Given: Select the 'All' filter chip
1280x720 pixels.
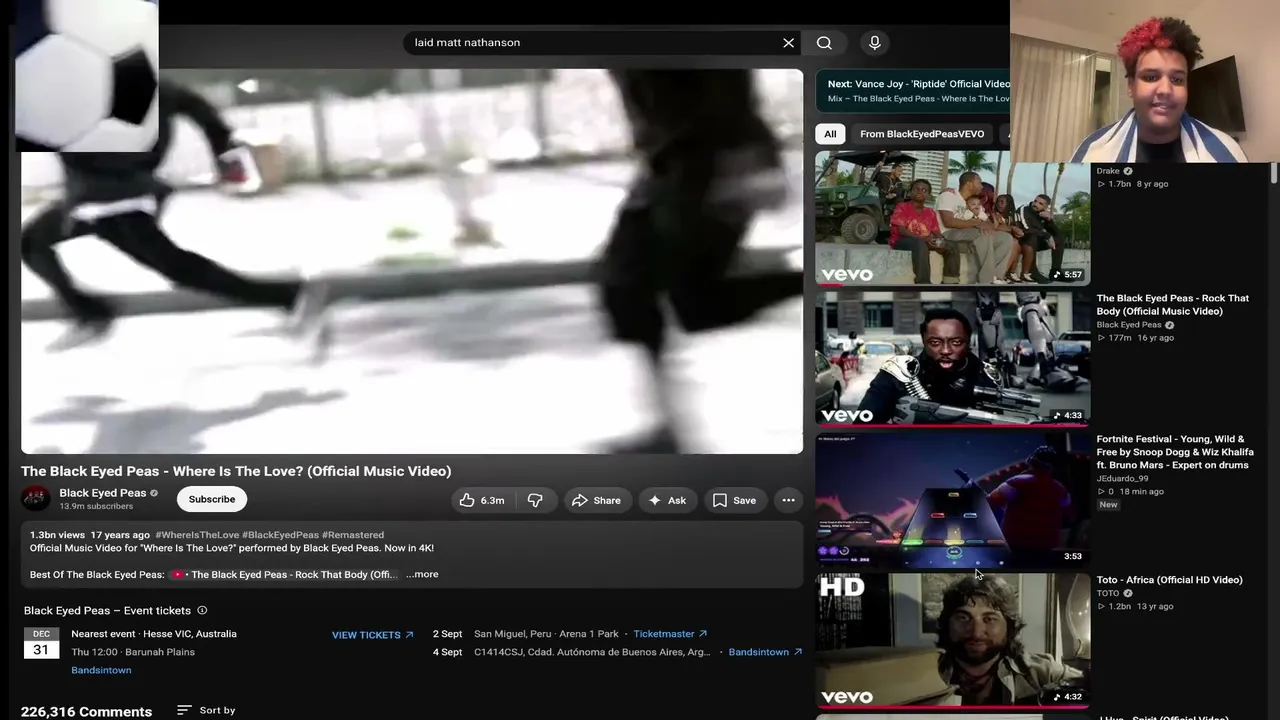Looking at the screenshot, I should click(830, 134).
